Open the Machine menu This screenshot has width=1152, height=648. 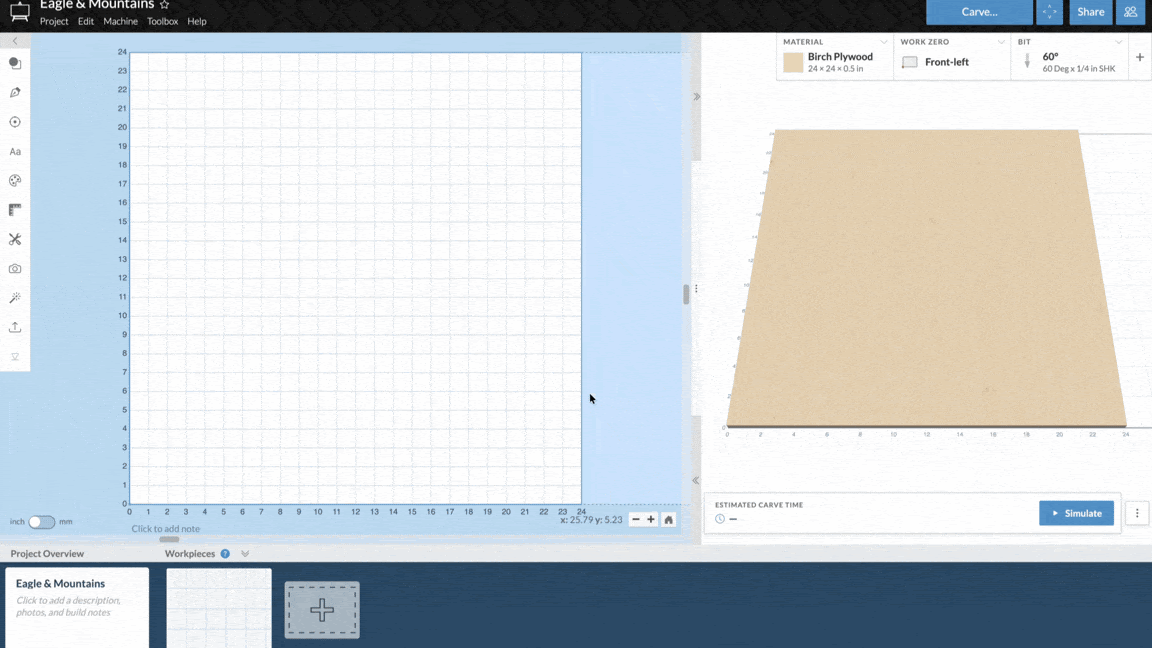coord(120,21)
